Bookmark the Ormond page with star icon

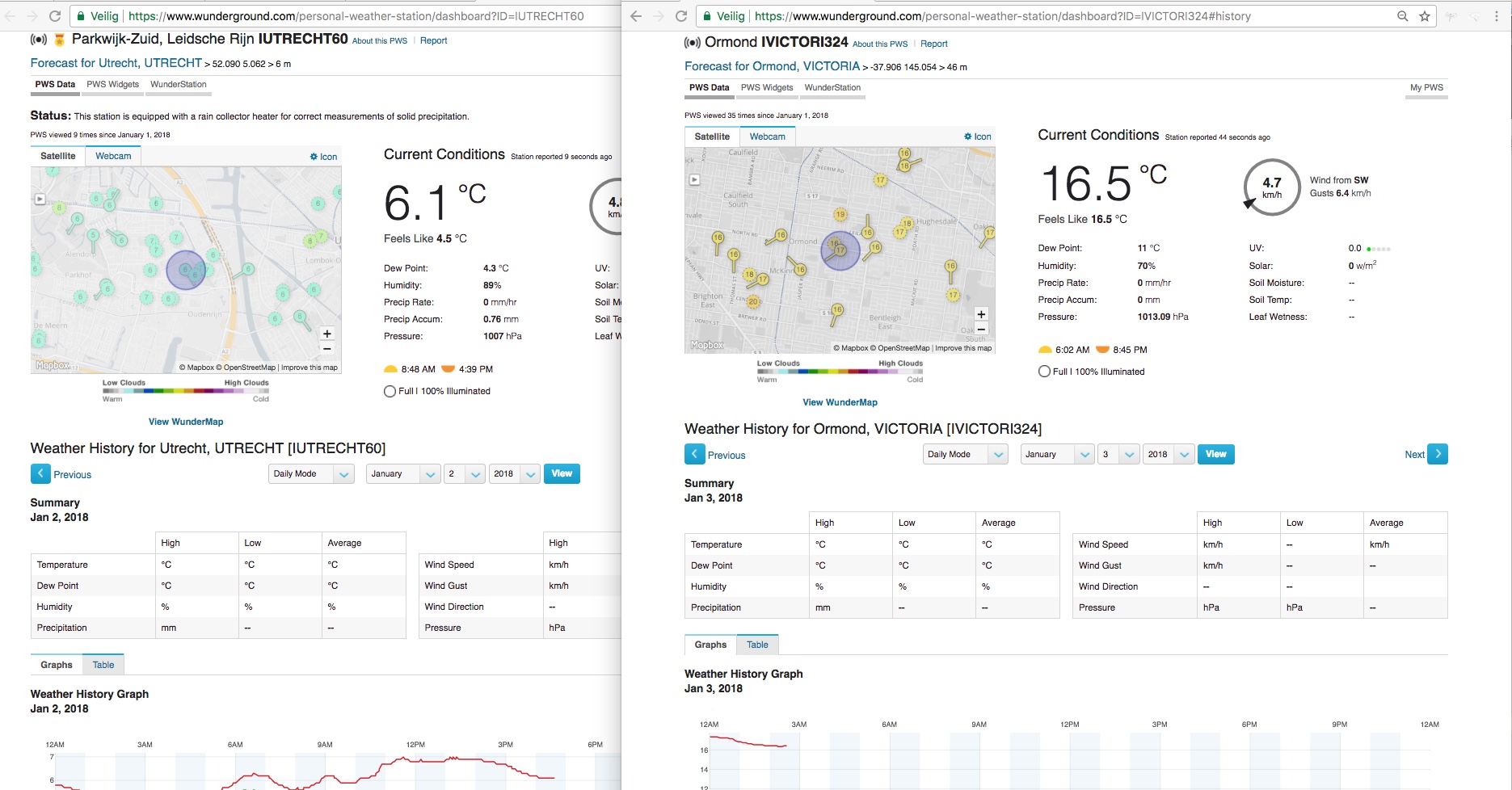tap(1425, 16)
